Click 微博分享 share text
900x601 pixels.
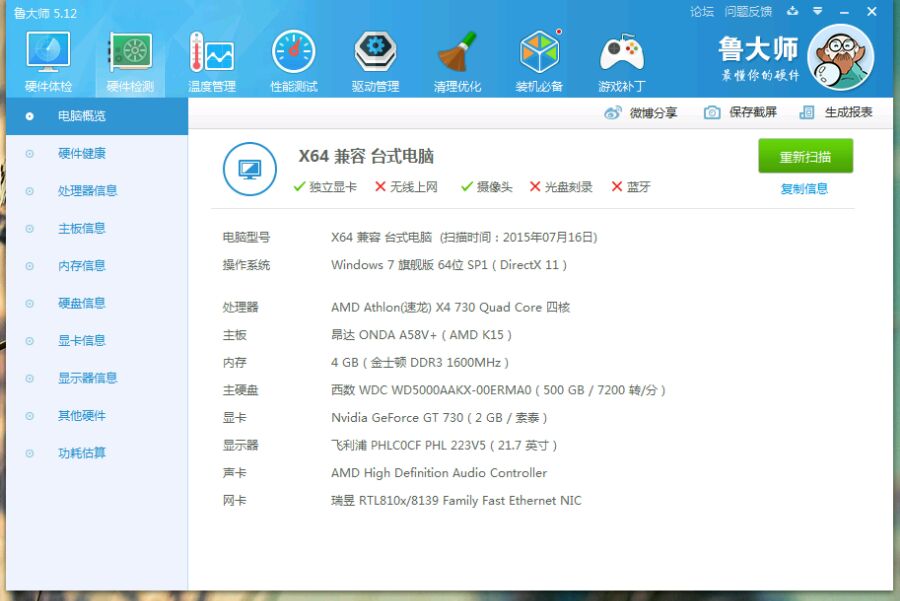tap(653, 113)
